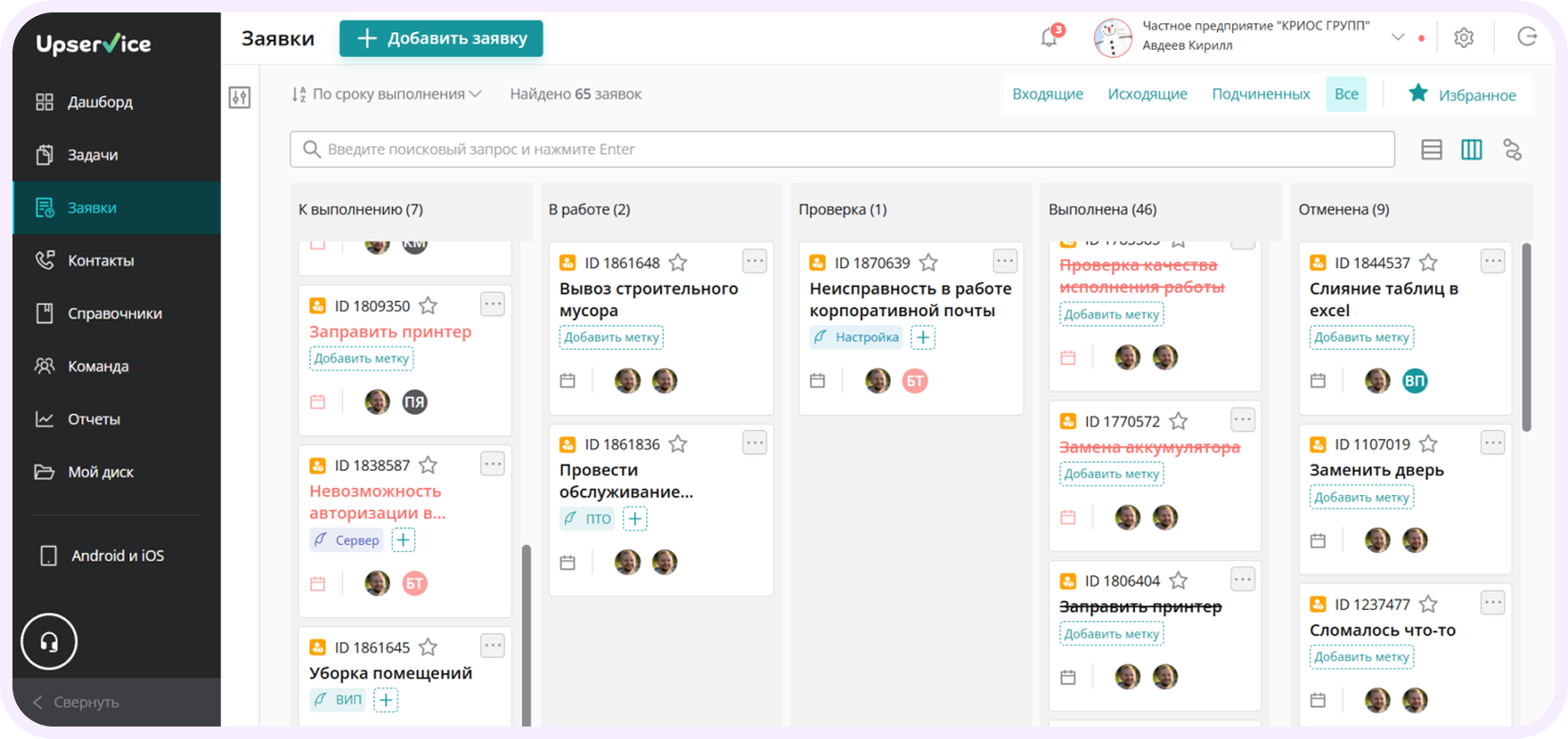Open three-dot menu on card ID 1107019
This screenshot has height=739, width=1568.
pos(1493,443)
